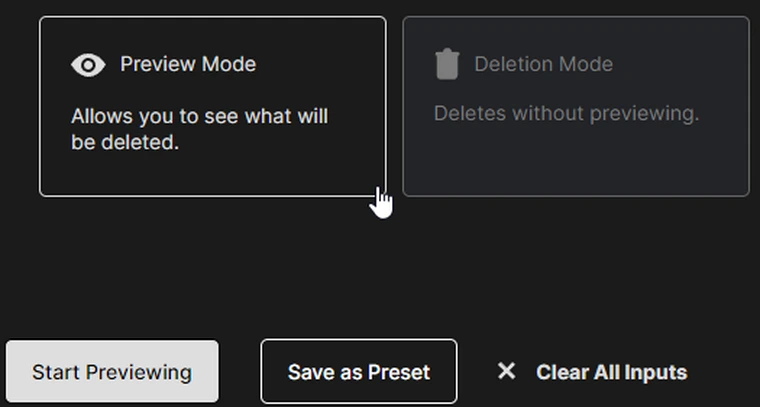This screenshot has width=760, height=407.
Task: Click the eye icon in Preview Mode
Action: coord(88,65)
